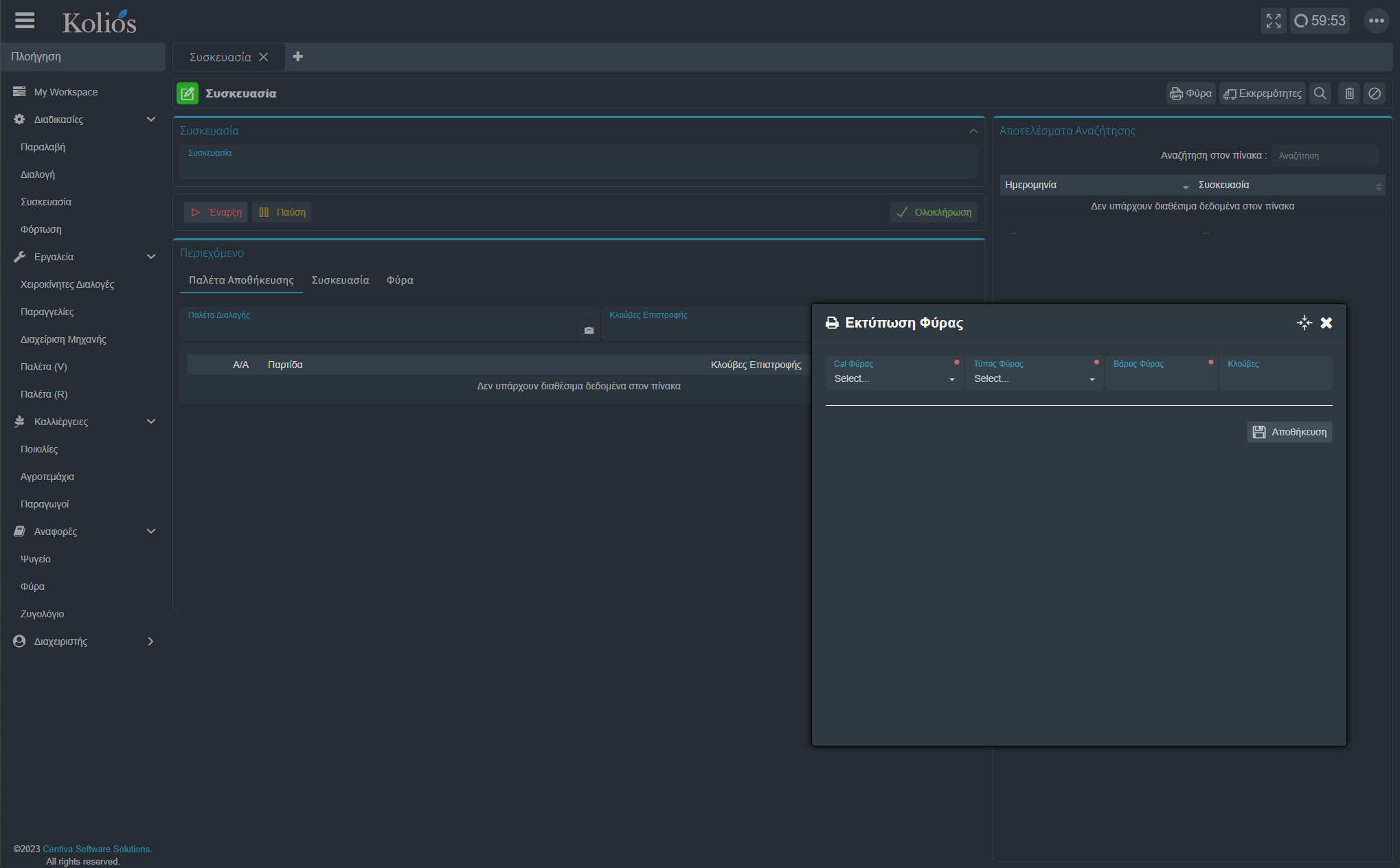This screenshot has height=868, width=1400.
Task: Open Εκκρεμότητες pending items
Action: [x=1263, y=93]
